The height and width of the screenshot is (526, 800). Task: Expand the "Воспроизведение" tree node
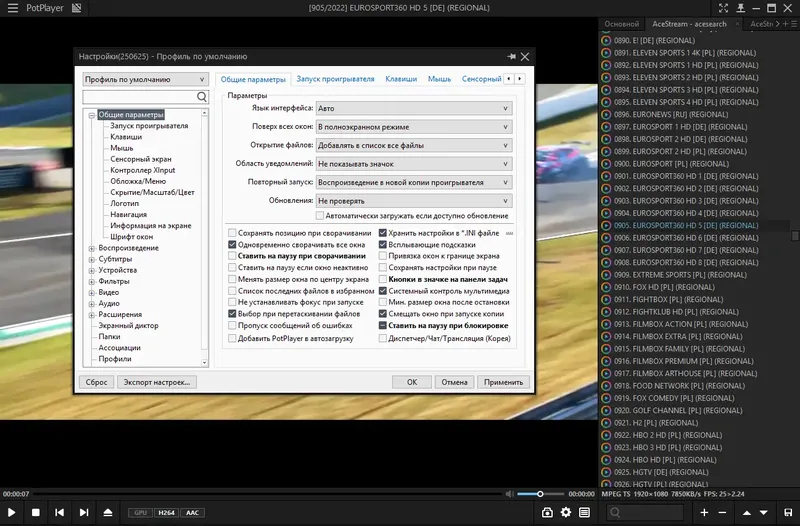pyautogui.click(x=90, y=248)
